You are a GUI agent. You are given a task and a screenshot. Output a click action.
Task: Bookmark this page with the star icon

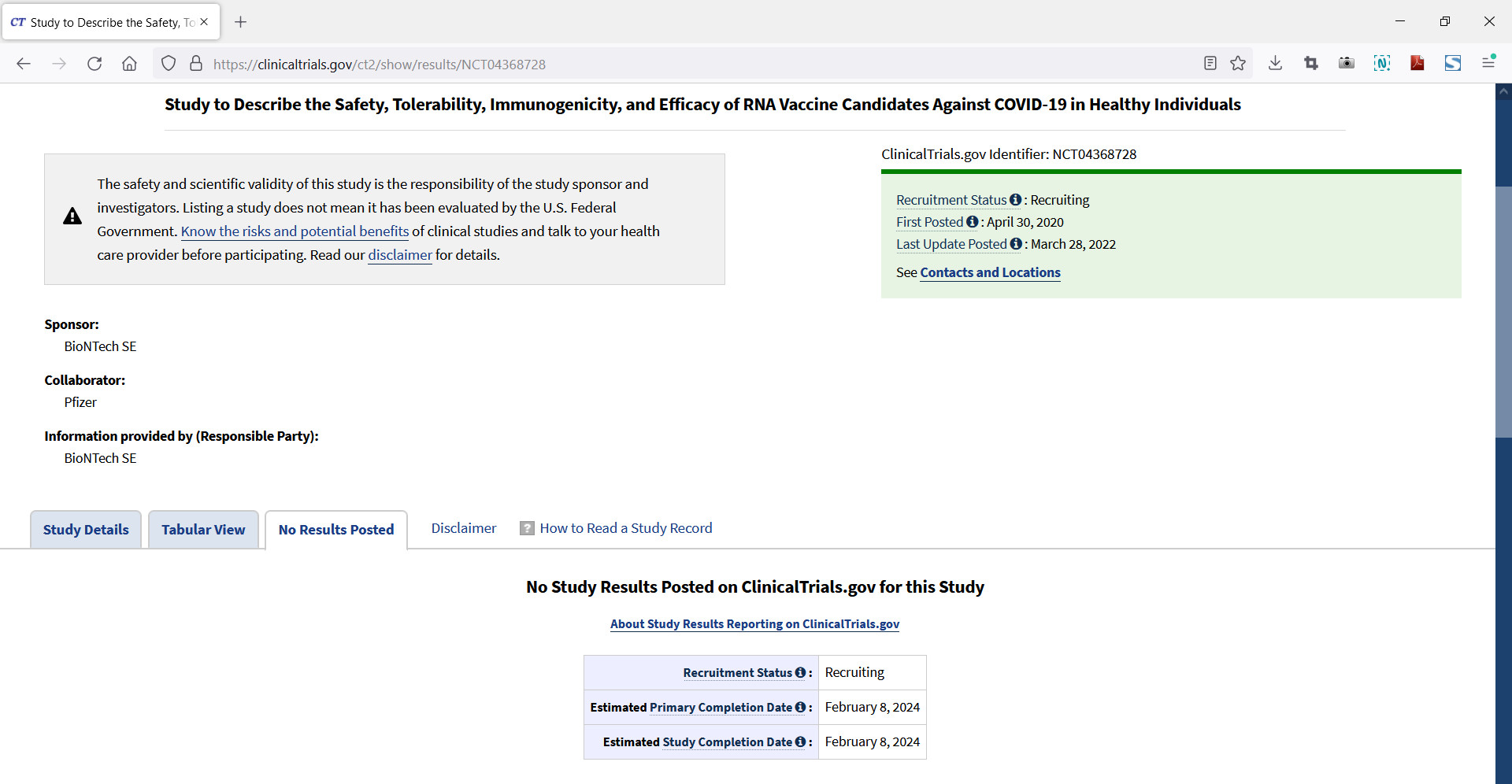[1238, 64]
